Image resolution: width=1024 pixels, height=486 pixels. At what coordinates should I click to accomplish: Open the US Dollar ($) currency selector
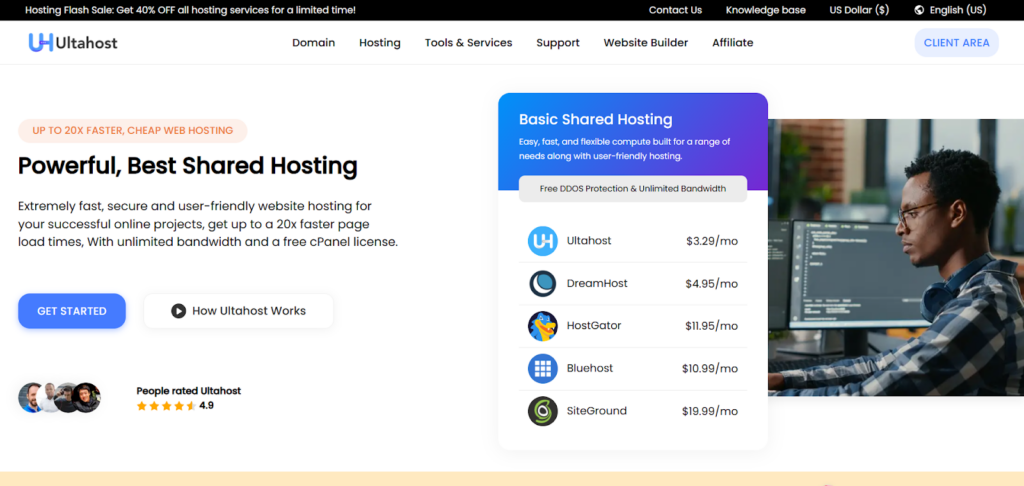tap(858, 10)
